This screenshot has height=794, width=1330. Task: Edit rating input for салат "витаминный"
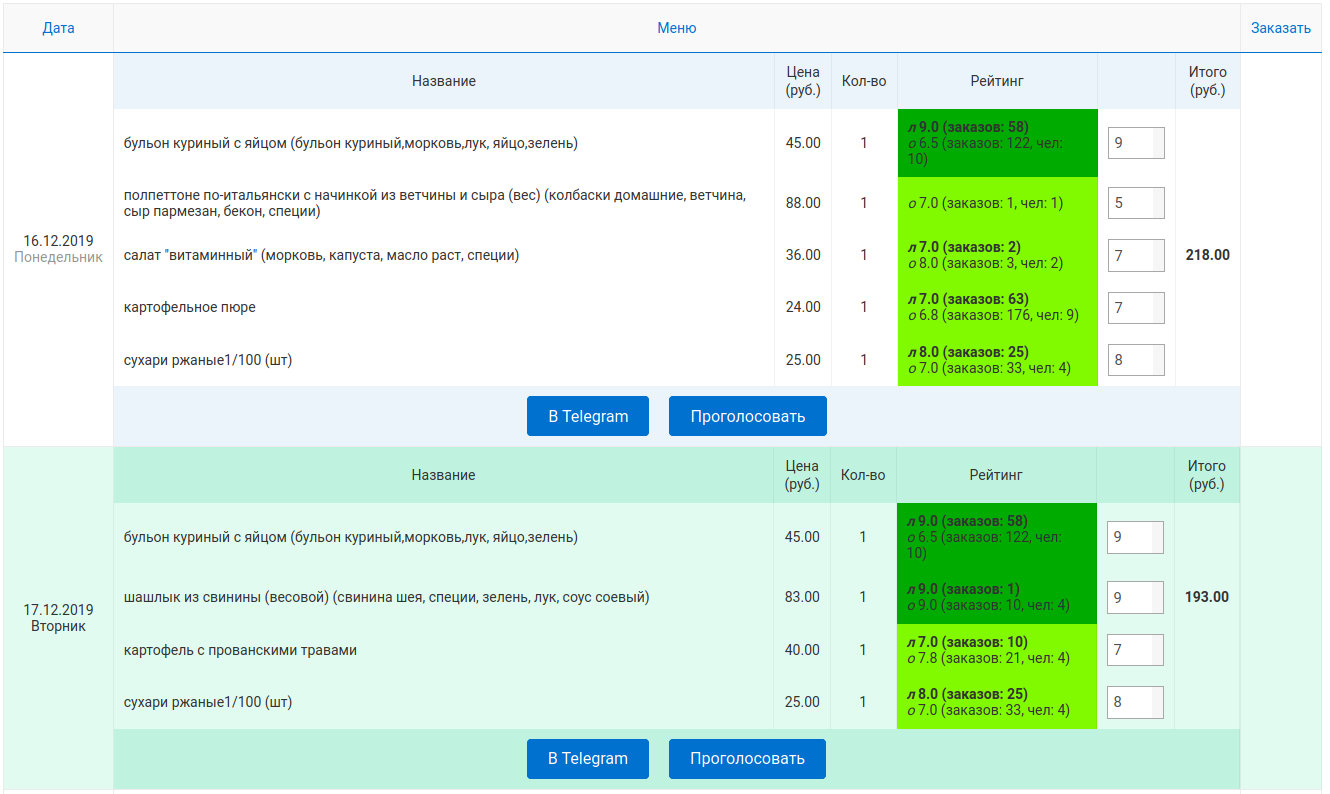pyautogui.click(x=1136, y=255)
